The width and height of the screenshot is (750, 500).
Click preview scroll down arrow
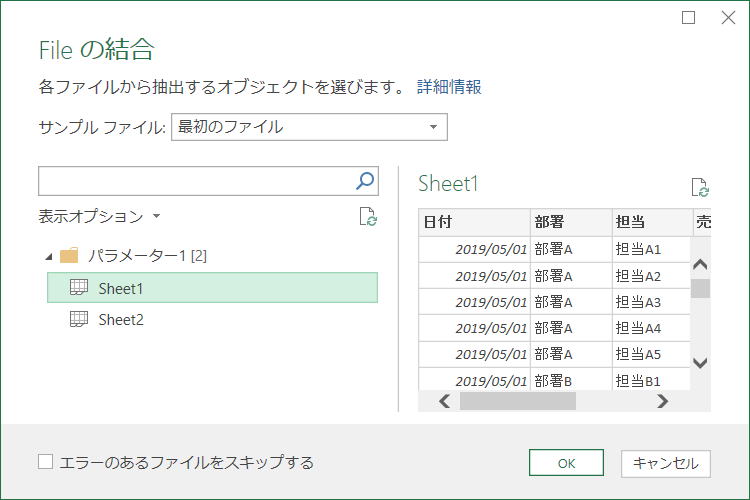click(x=700, y=363)
